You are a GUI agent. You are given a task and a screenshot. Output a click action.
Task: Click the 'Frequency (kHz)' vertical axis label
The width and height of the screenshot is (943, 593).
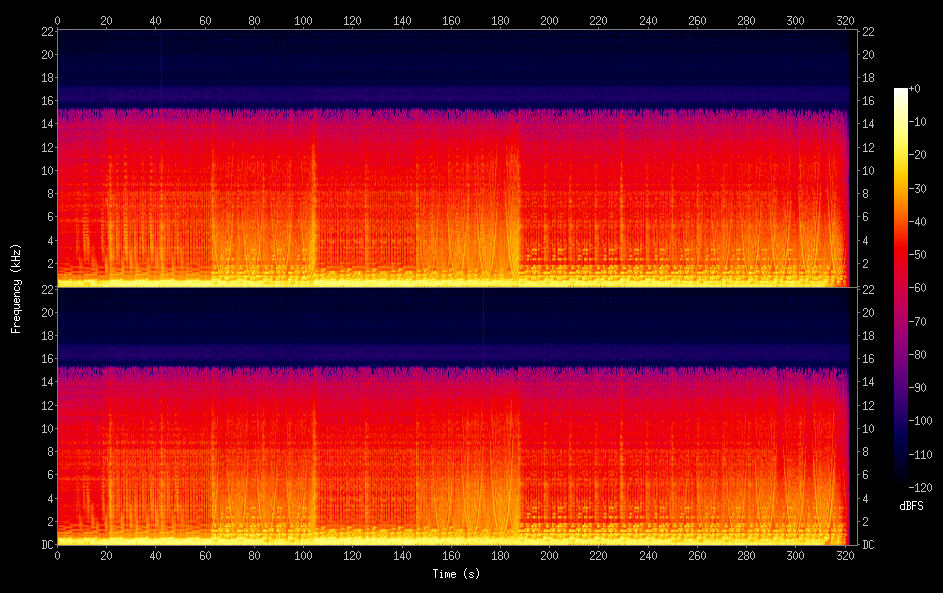pos(16,287)
